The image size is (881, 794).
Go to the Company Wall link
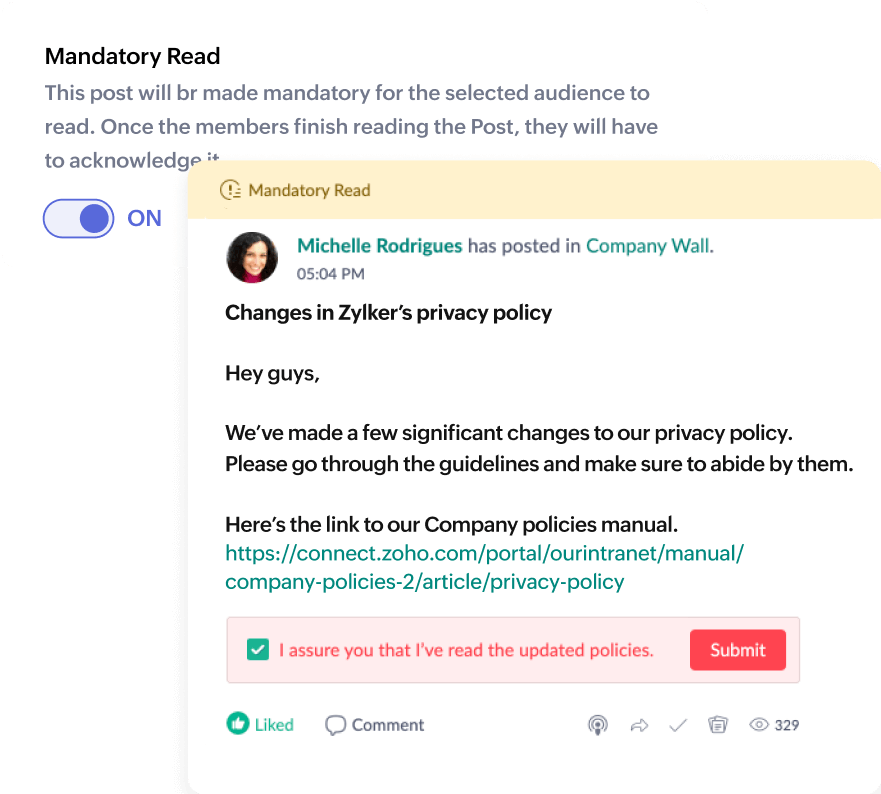click(648, 246)
